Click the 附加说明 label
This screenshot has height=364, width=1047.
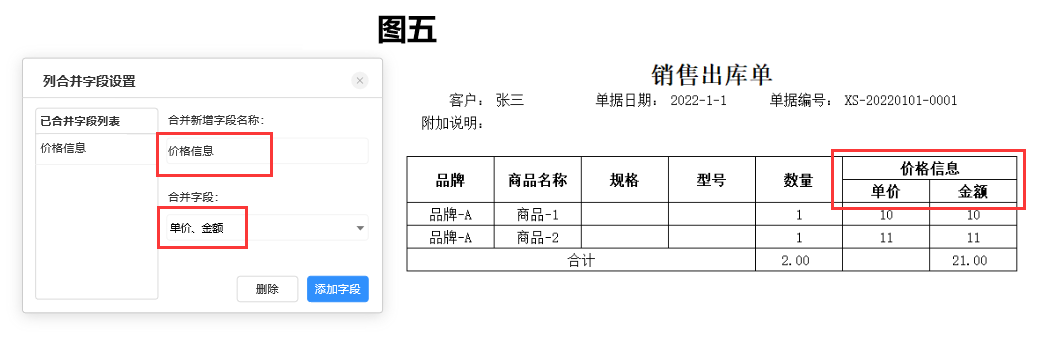pyautogui.click(x=453, y=124)
